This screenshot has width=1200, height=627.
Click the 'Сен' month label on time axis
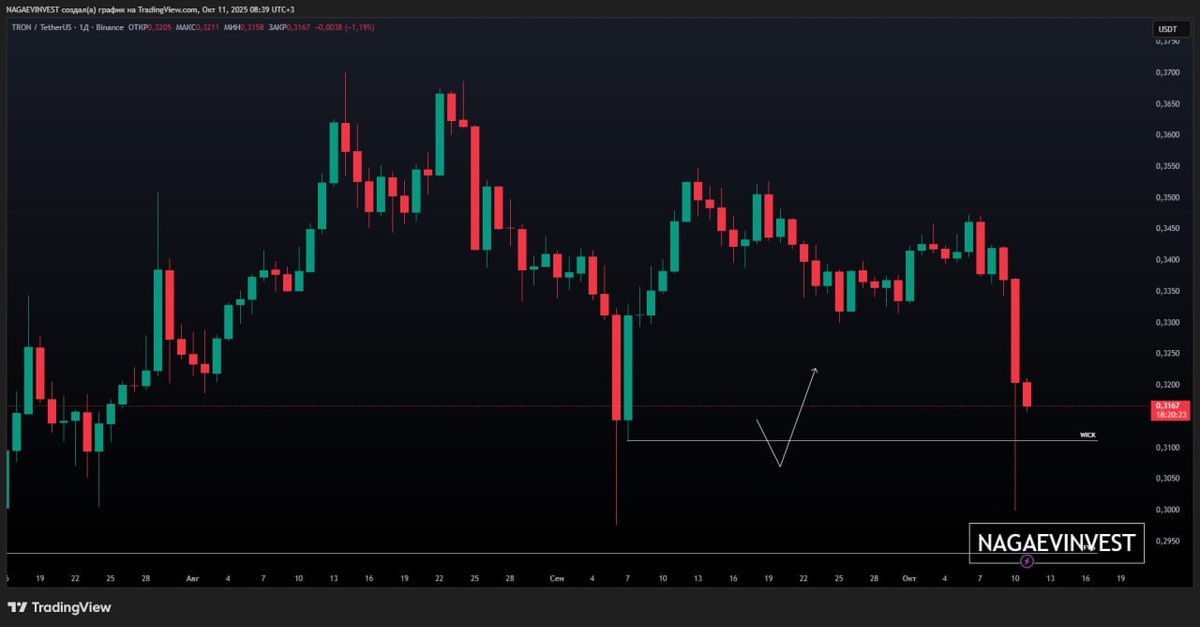556,578
